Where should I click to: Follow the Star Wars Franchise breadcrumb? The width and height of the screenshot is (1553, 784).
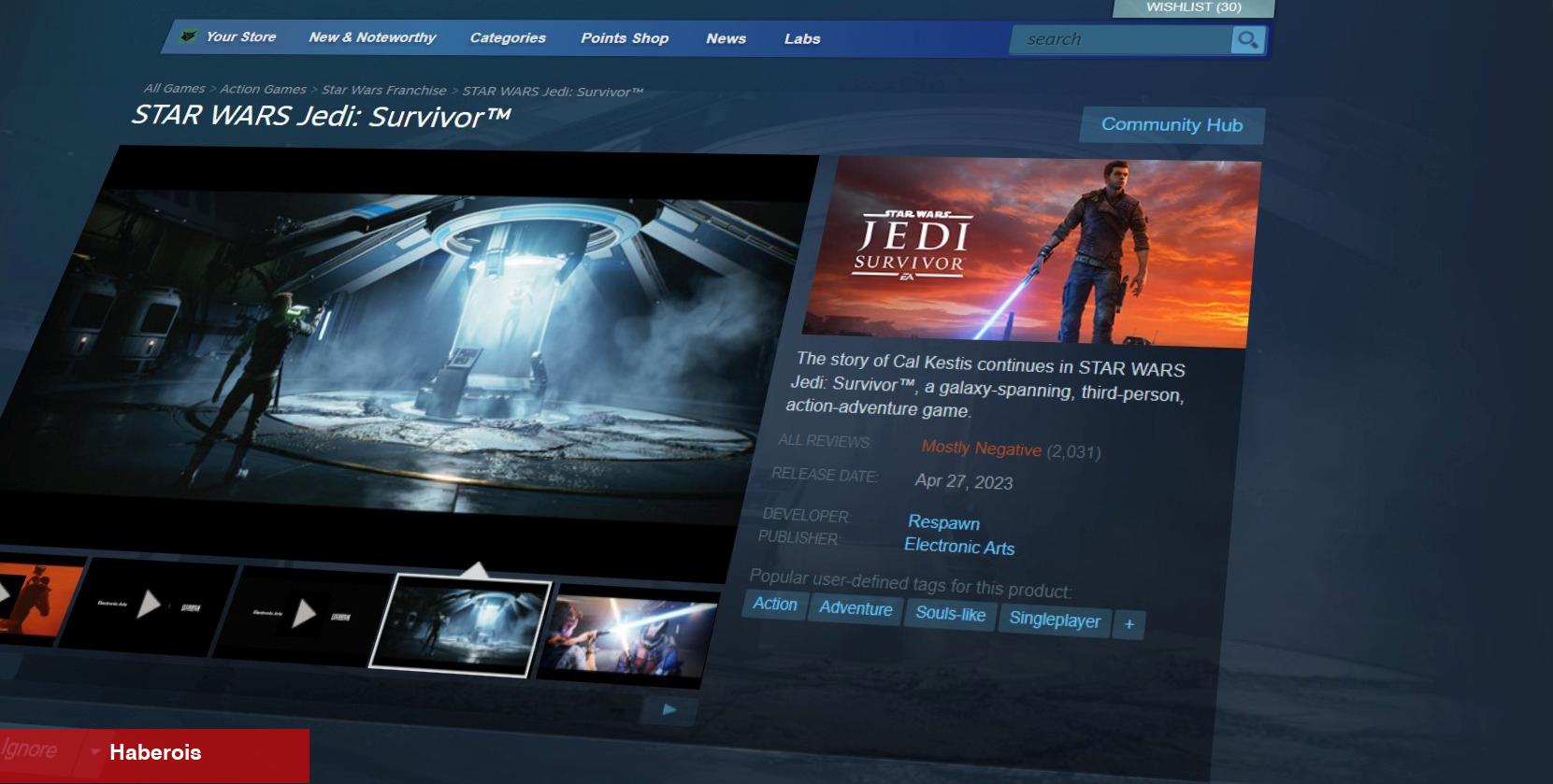click(383, 90)
